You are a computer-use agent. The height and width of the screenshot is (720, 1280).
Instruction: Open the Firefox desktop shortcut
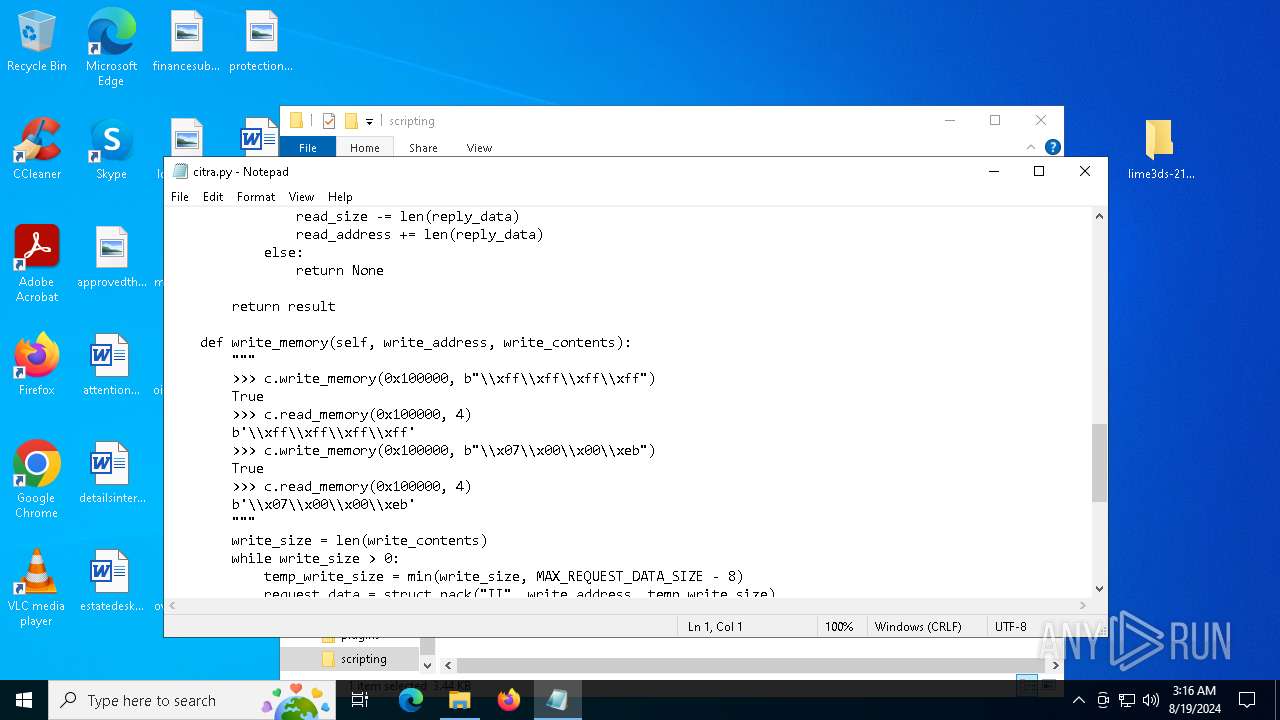point(37,365)
